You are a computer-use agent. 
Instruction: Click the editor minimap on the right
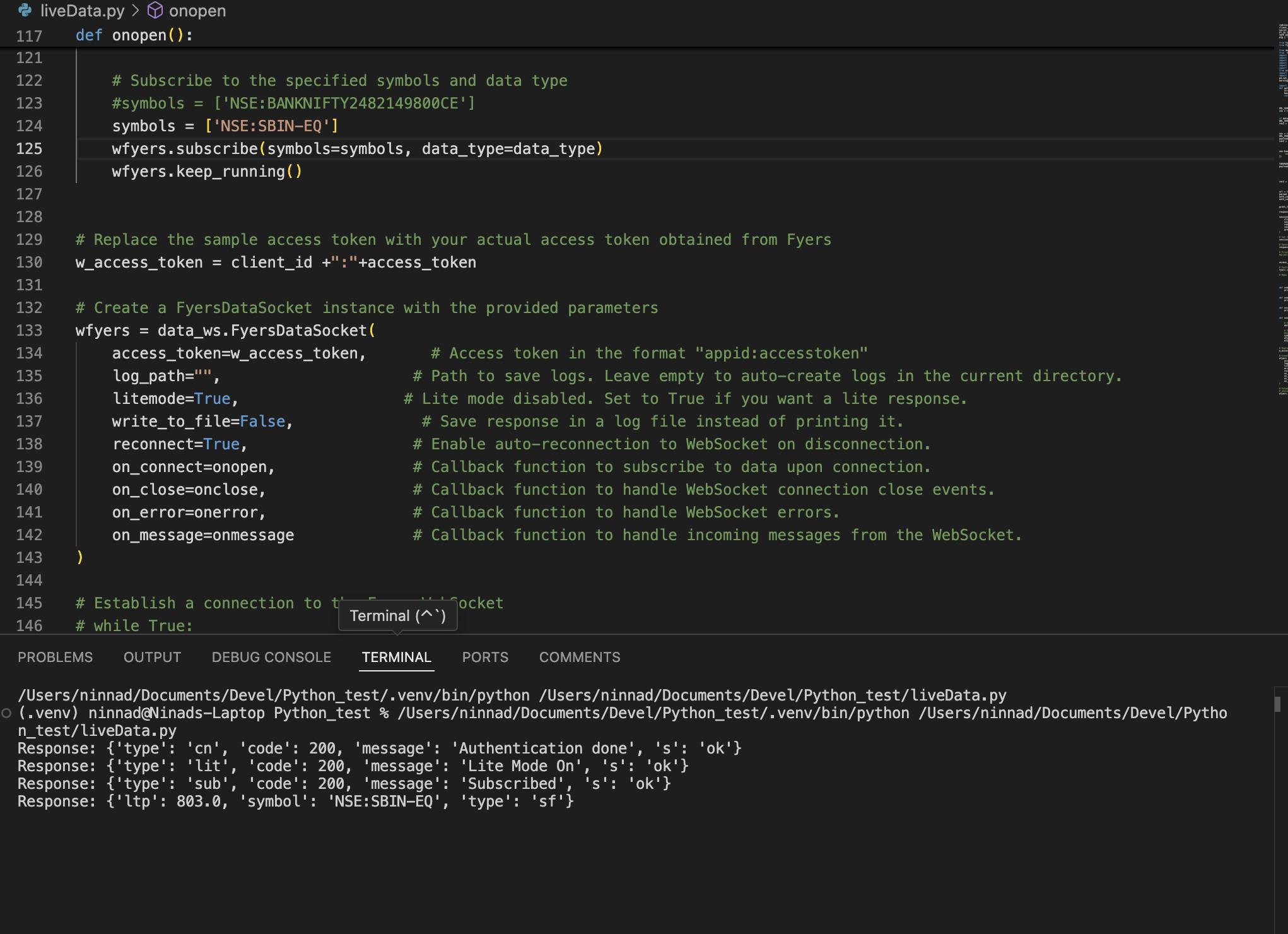point(1282,208)
